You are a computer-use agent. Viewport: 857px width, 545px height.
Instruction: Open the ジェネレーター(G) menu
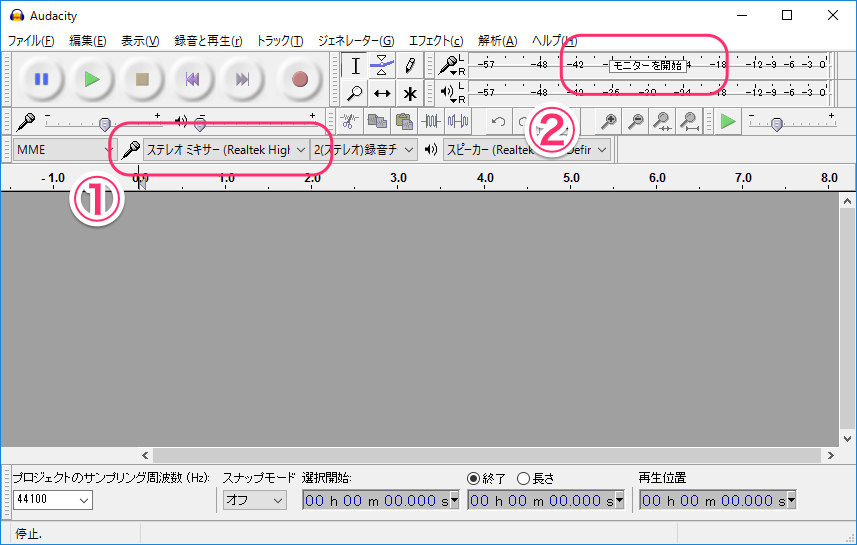[x=356, y=40]
